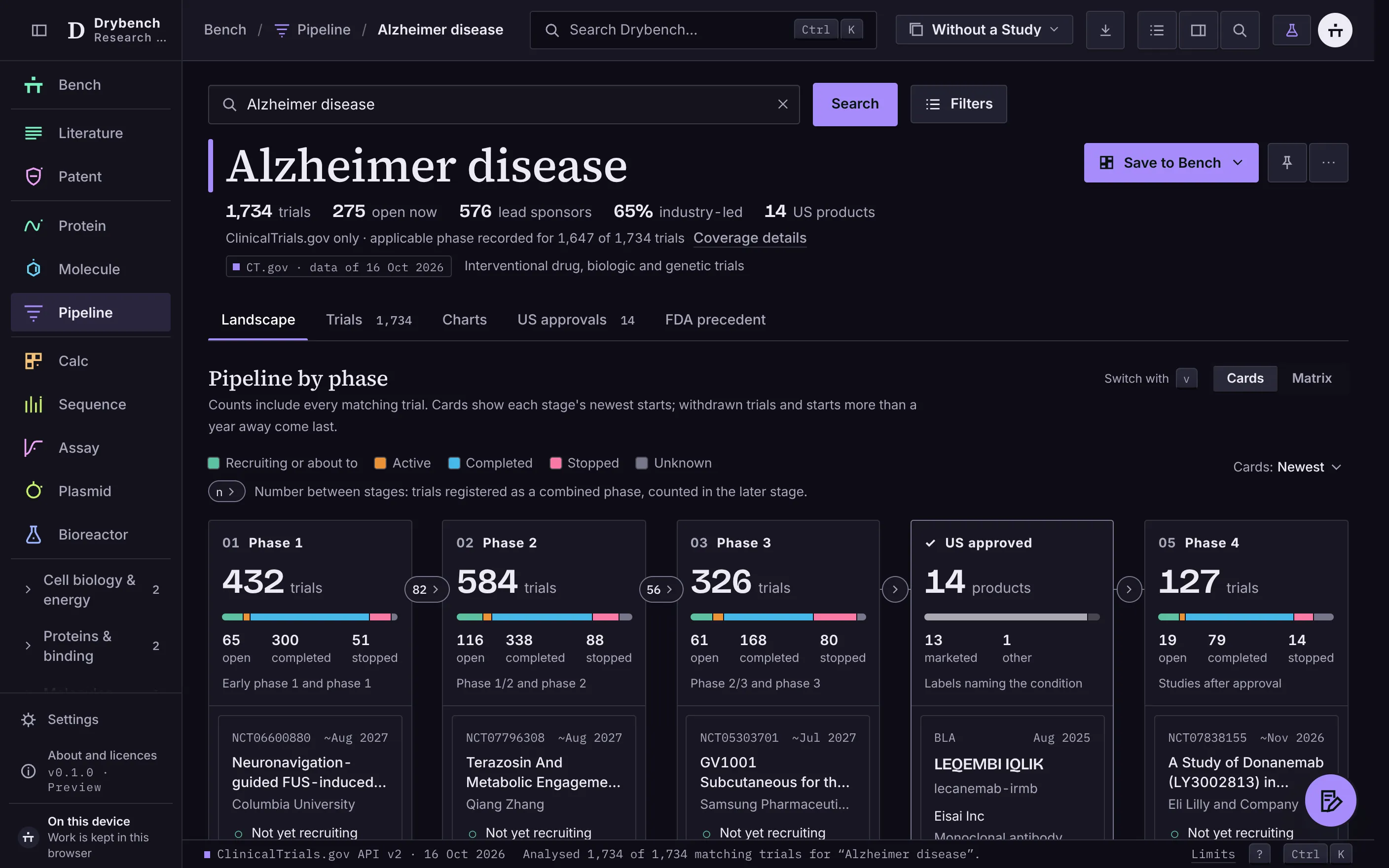The image size is (1389, 868).
Task: Expand Proteins & binding group
Action: (x=91, y=646)
